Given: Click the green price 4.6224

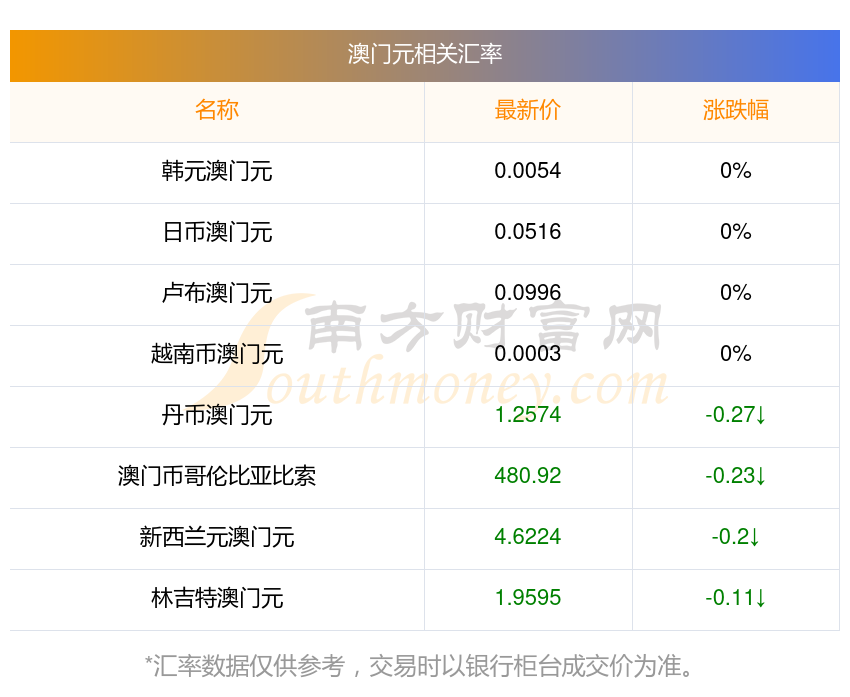Looking at the screenshot, I should click(527, 537).
